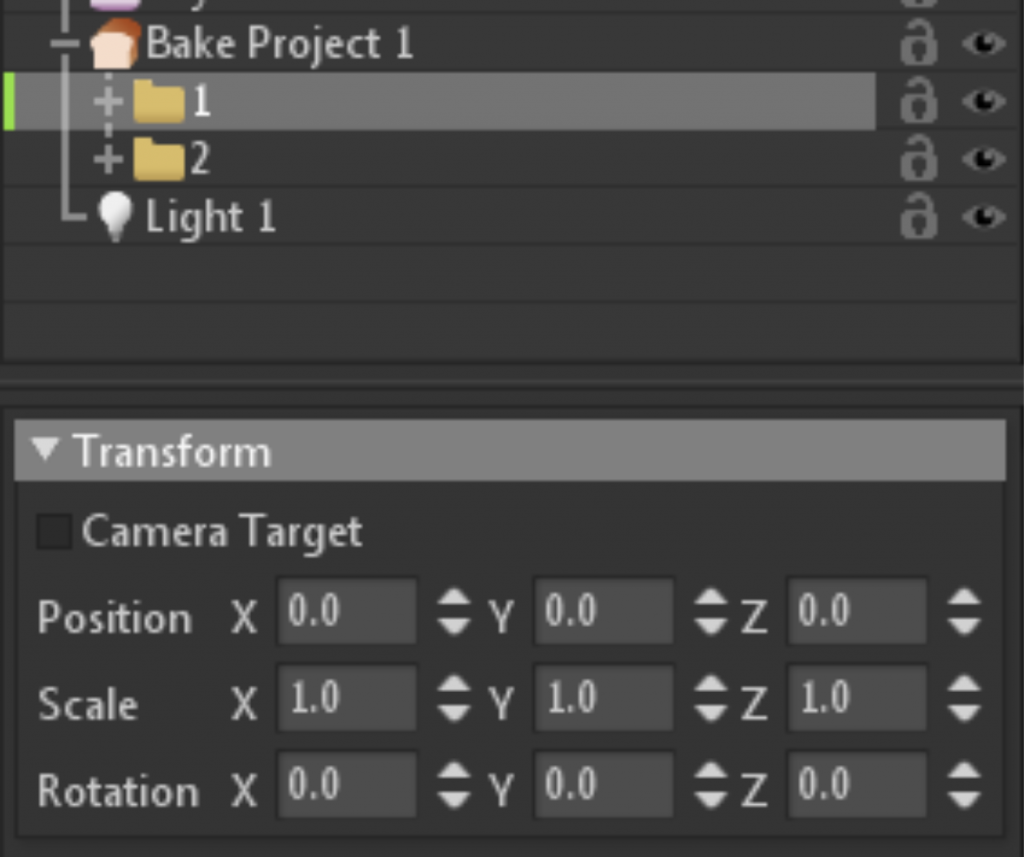Click the Position X input field
Screen dimensions: 1024x857
click(x=347, y=611)
